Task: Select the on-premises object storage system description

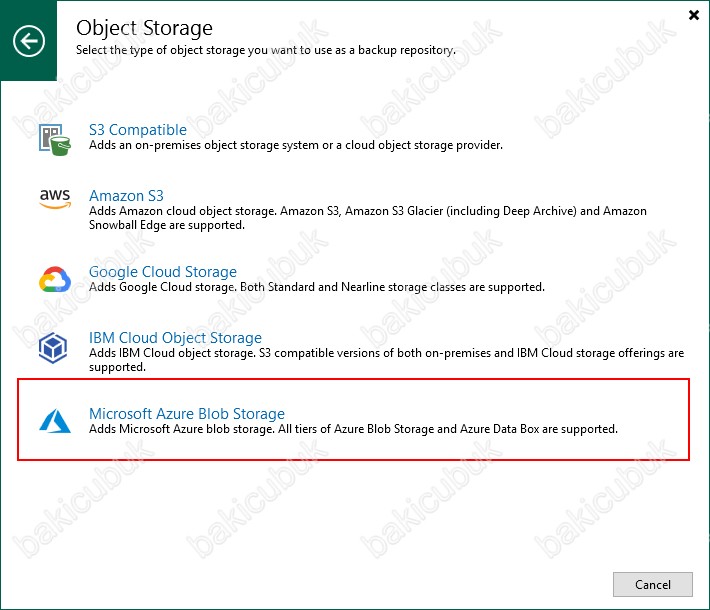Action: pos(296,145)
